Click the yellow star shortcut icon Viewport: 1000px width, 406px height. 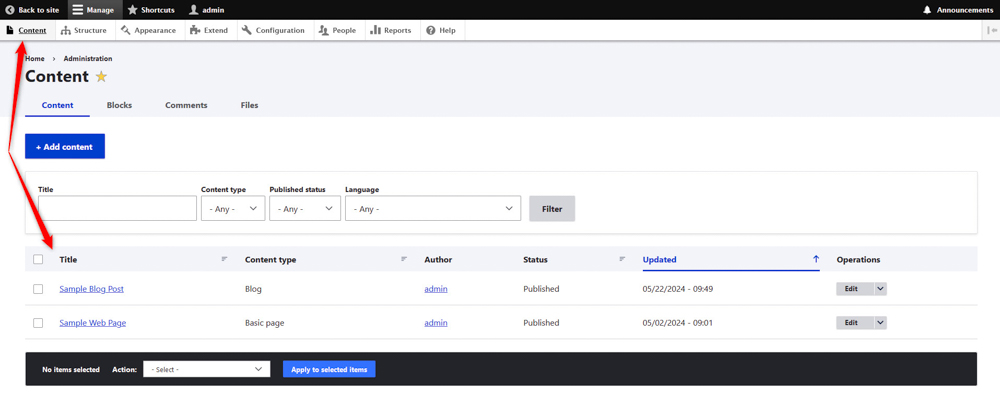tap(101, 77)
